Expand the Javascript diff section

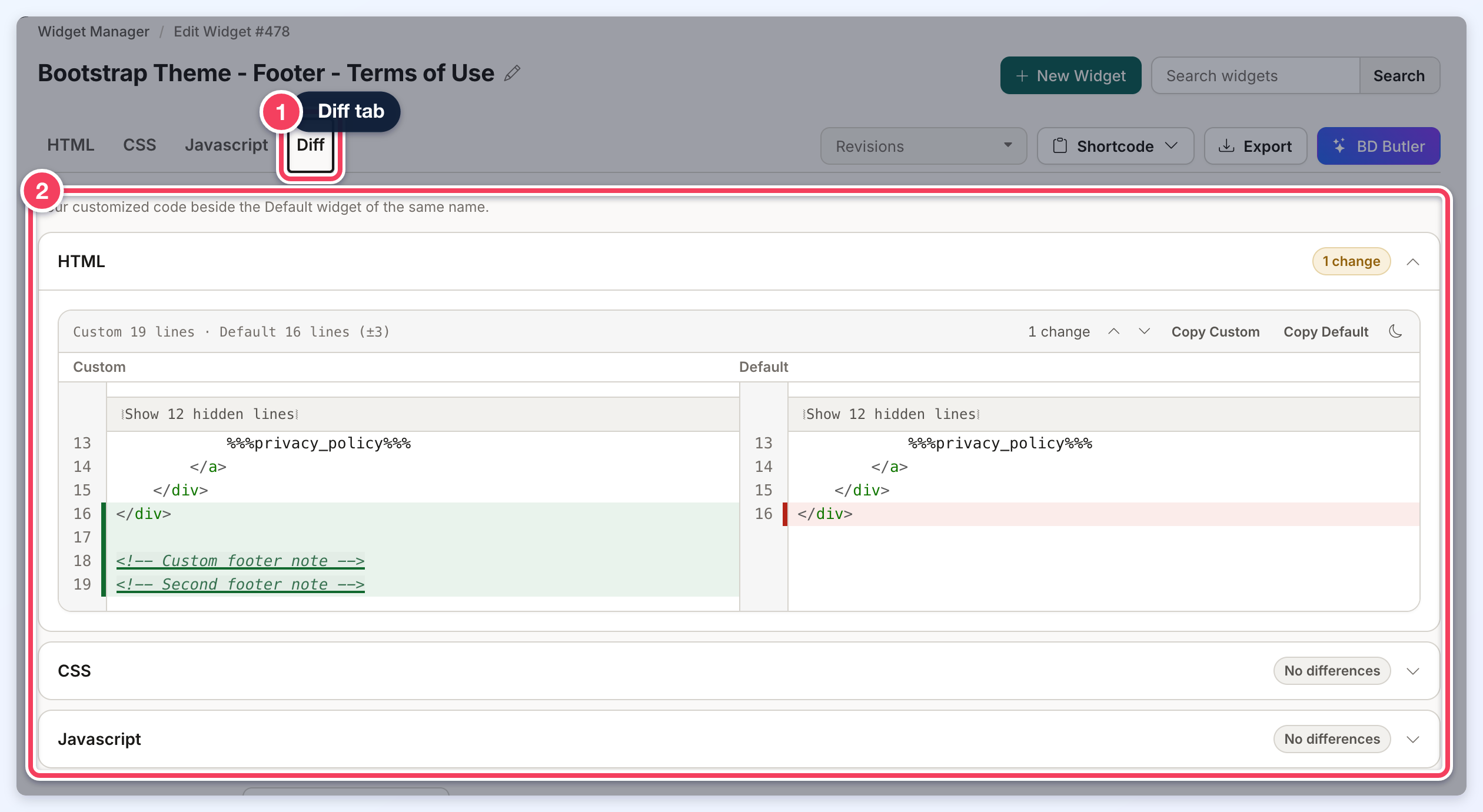pos(1413,739)
